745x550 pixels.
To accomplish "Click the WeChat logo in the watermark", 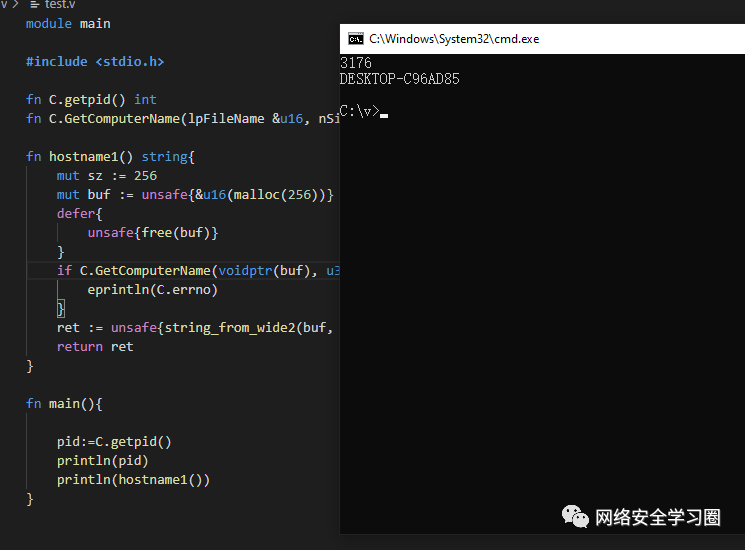I will click(x=574, y=517).
